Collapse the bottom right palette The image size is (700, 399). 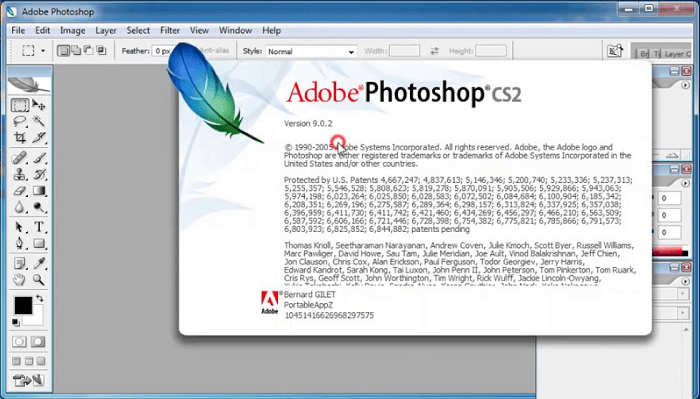pos(674,267)
